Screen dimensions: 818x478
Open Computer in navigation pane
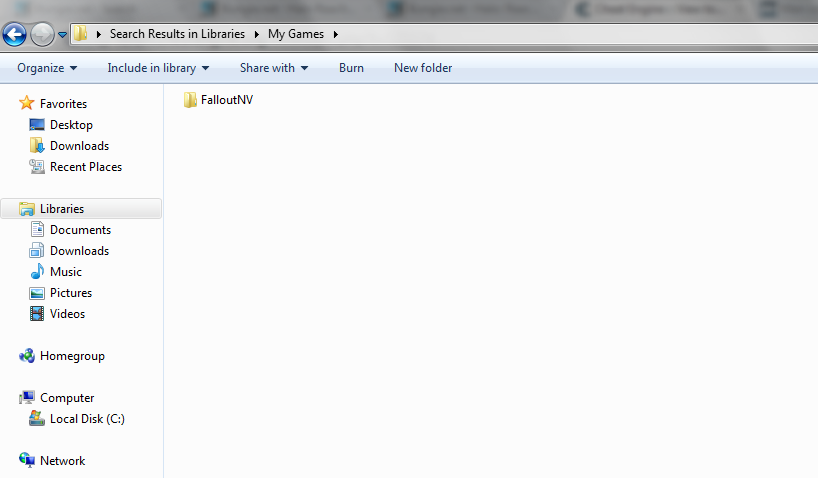point(67,398)
